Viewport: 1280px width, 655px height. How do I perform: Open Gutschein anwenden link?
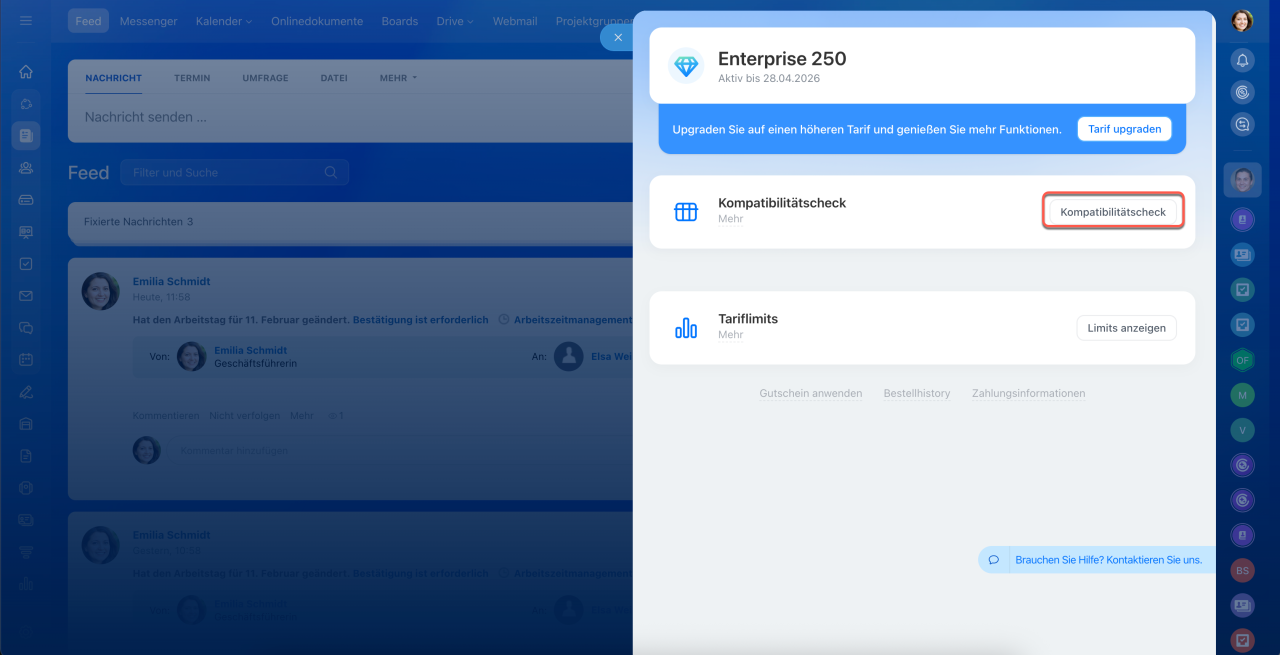coord(810,394)
